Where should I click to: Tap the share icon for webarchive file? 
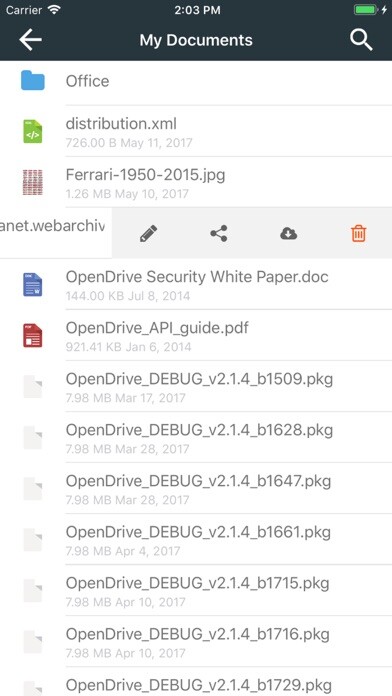click(x=218, y=233)
